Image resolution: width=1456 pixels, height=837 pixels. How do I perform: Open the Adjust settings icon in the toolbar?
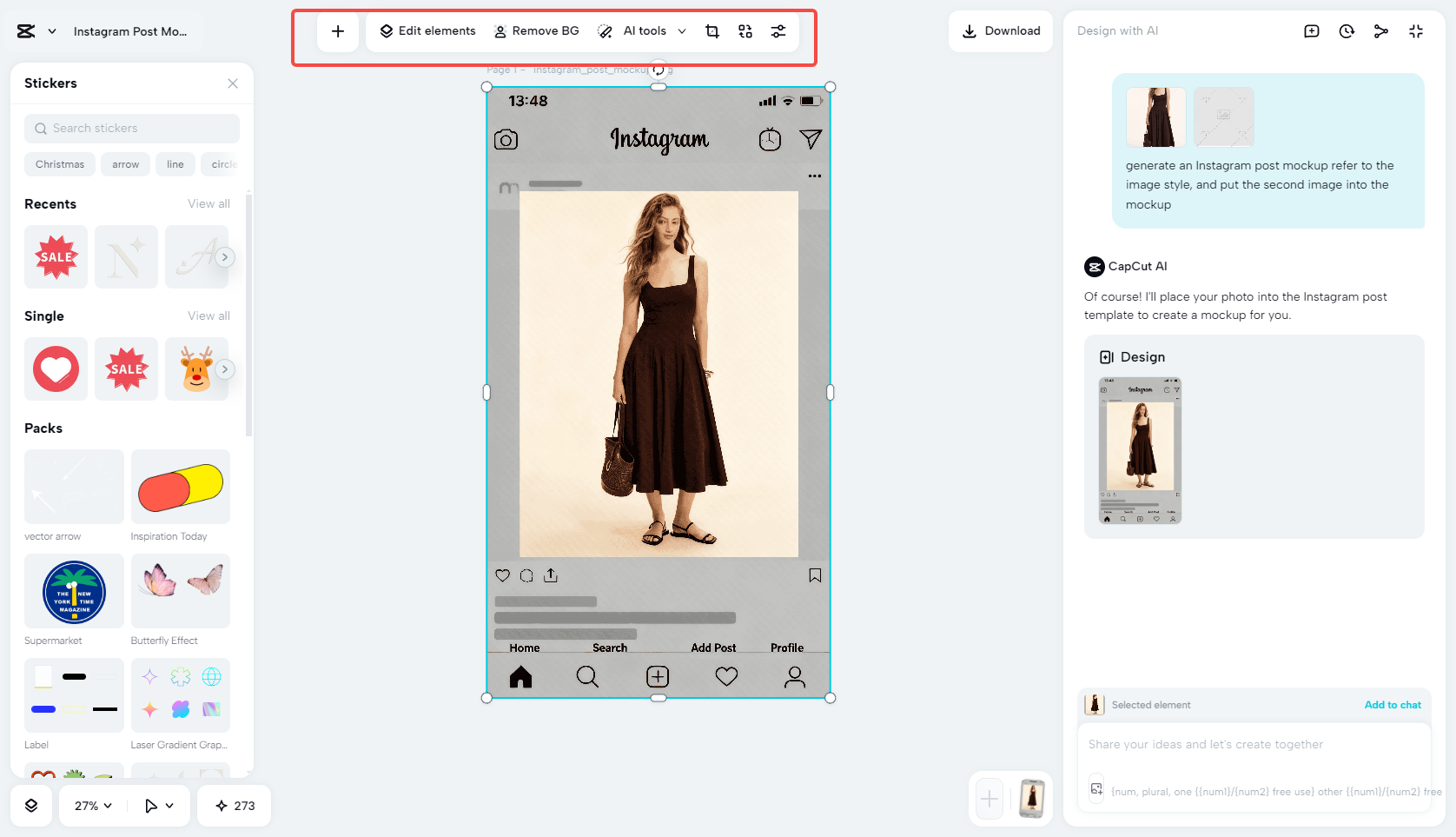tap(778, 30)
